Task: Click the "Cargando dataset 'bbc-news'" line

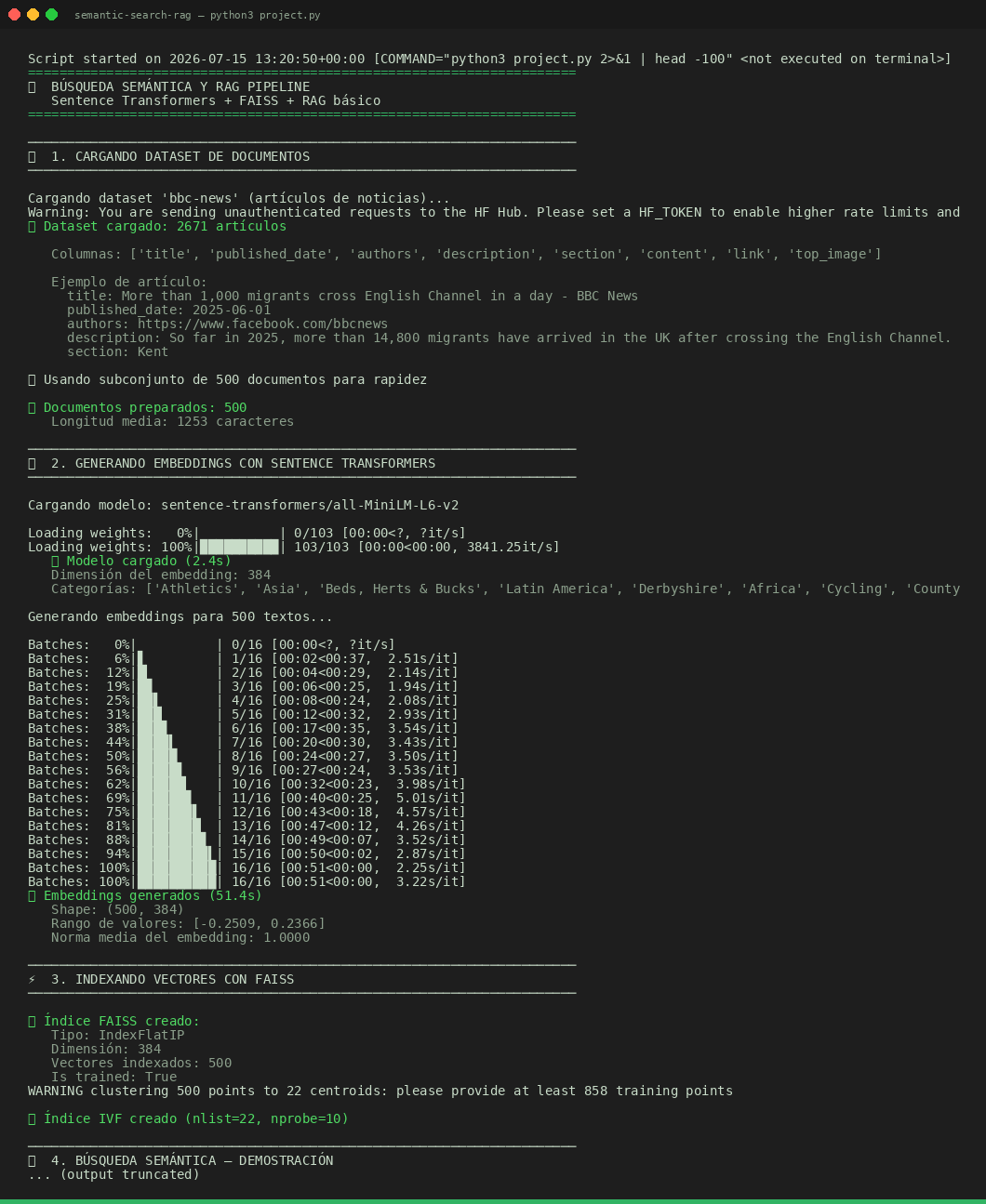Action: [239, 198]
